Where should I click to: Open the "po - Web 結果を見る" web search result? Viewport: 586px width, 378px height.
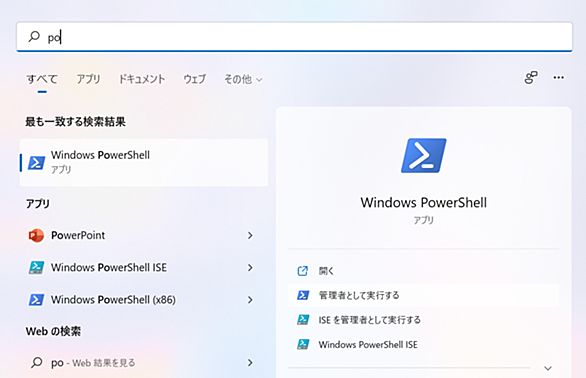coord(144,362)
